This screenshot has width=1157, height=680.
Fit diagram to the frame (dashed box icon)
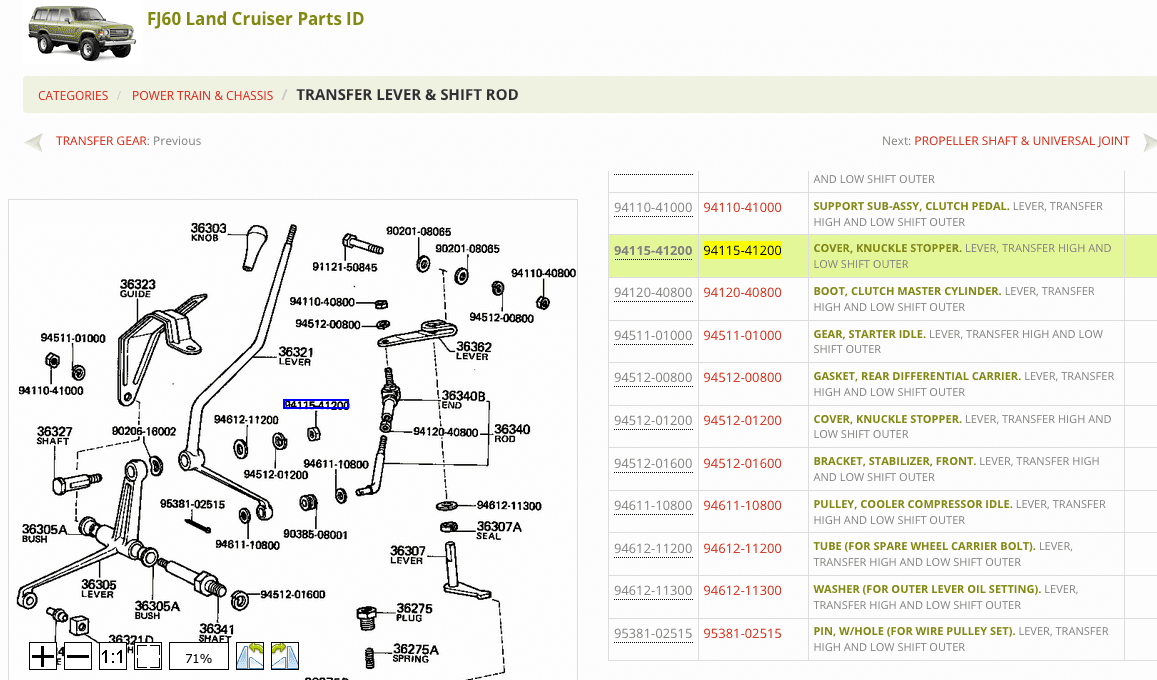[x=148, y=656]
